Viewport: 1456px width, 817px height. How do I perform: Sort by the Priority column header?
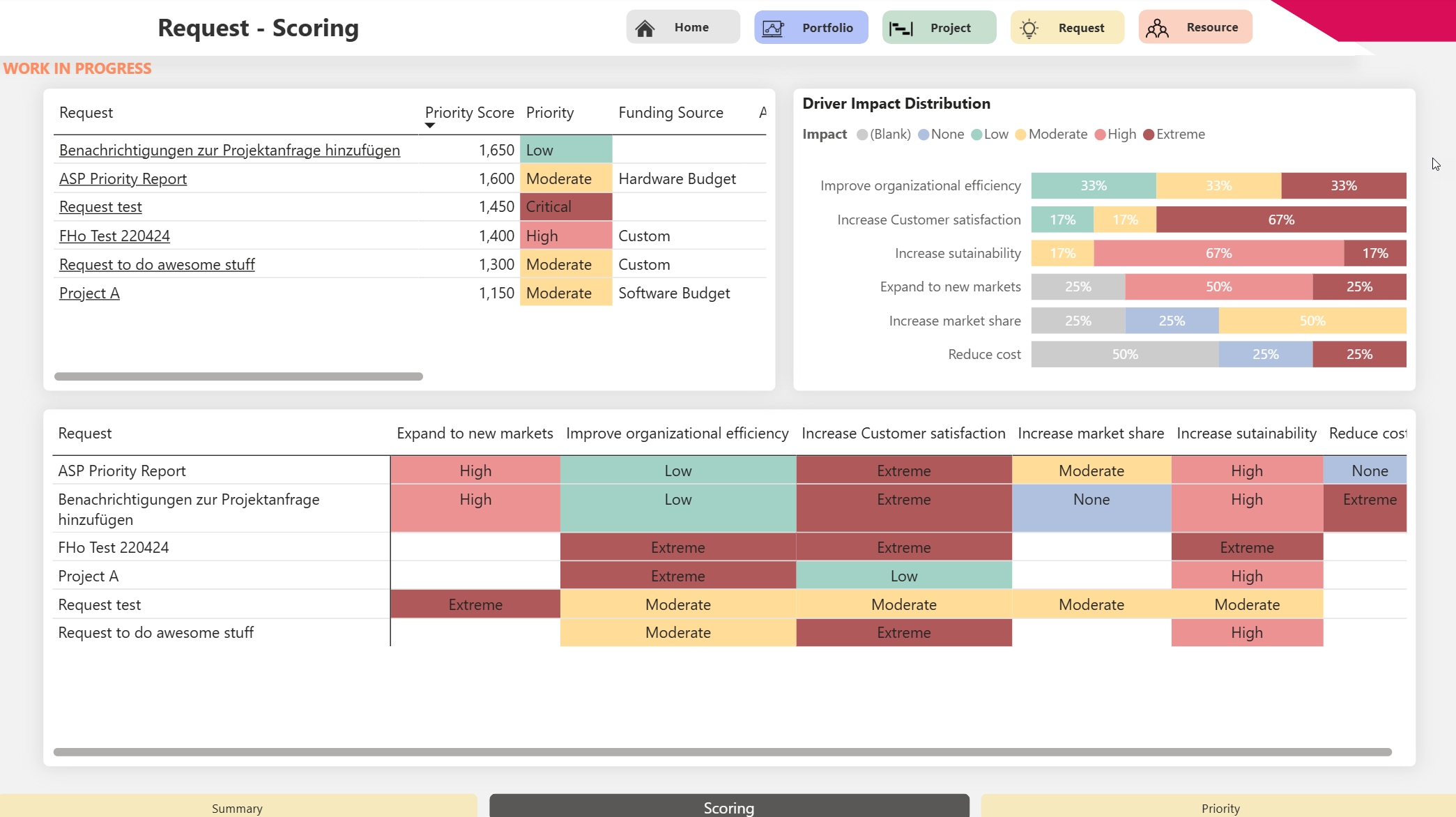(x=550, y=113)
